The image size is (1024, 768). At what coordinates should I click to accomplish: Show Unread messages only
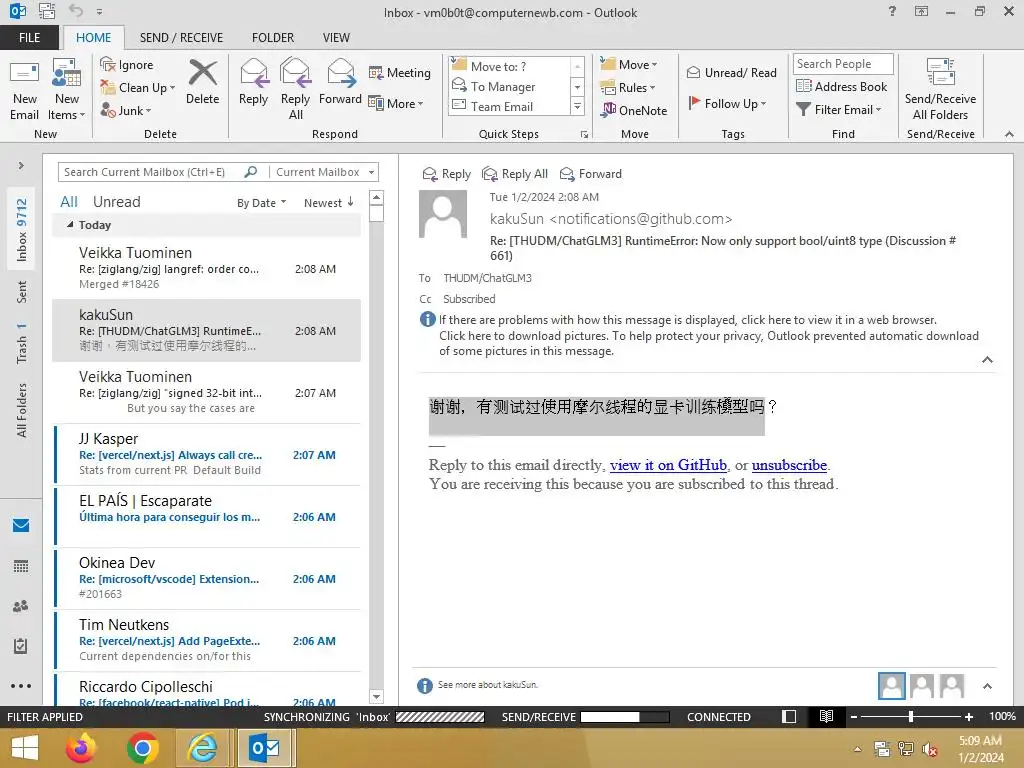pos(116,202)
